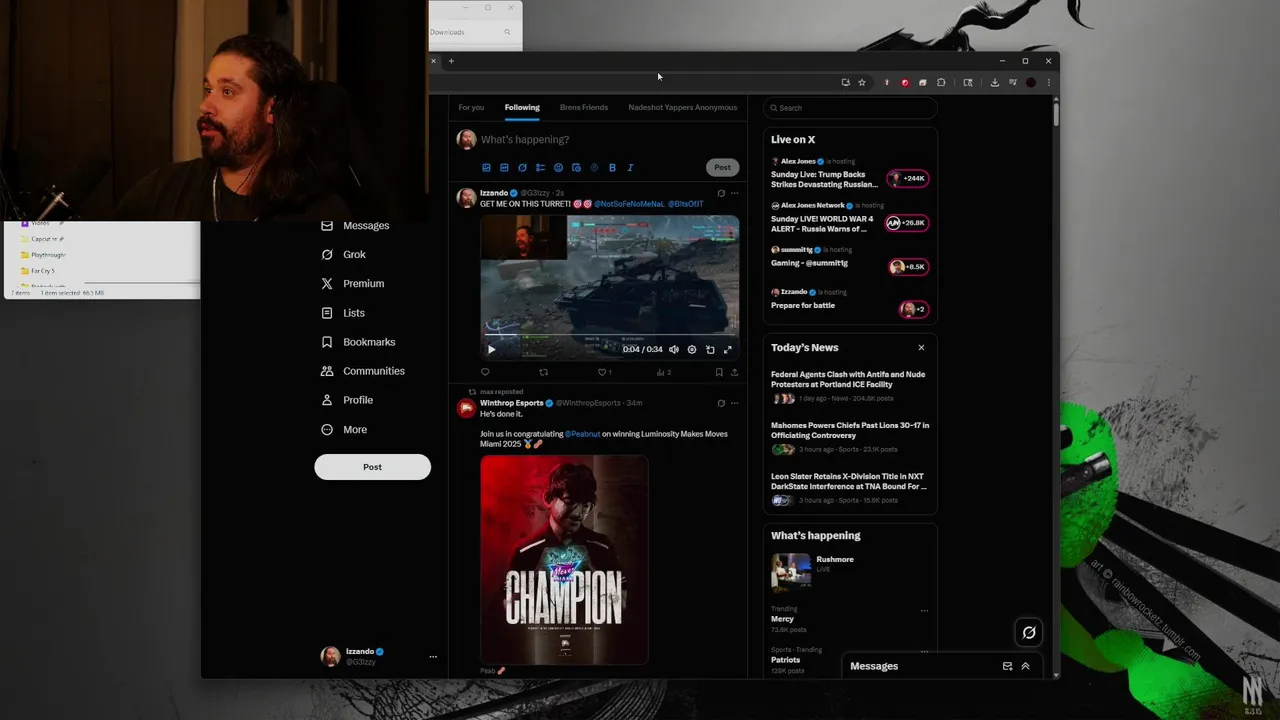
Task: Open floating Grok button
Action: point(1029,632)
